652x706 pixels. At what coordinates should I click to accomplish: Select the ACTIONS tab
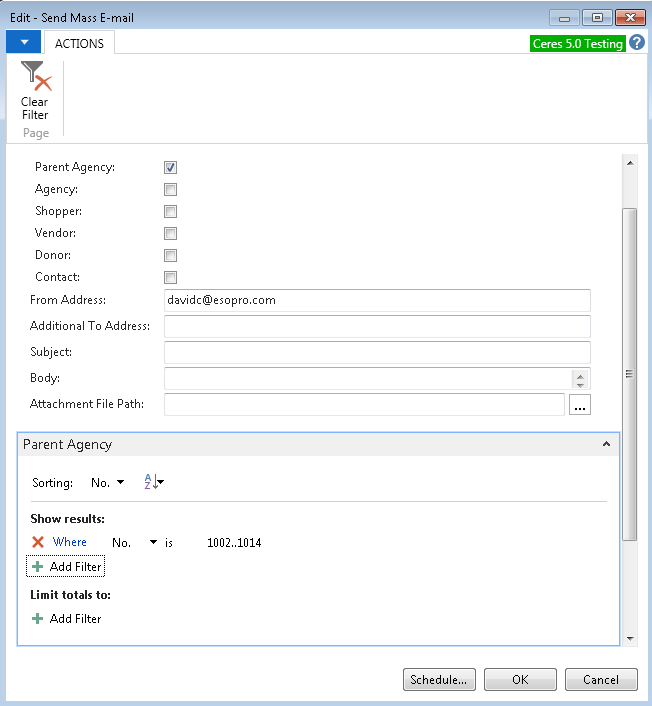80,43
